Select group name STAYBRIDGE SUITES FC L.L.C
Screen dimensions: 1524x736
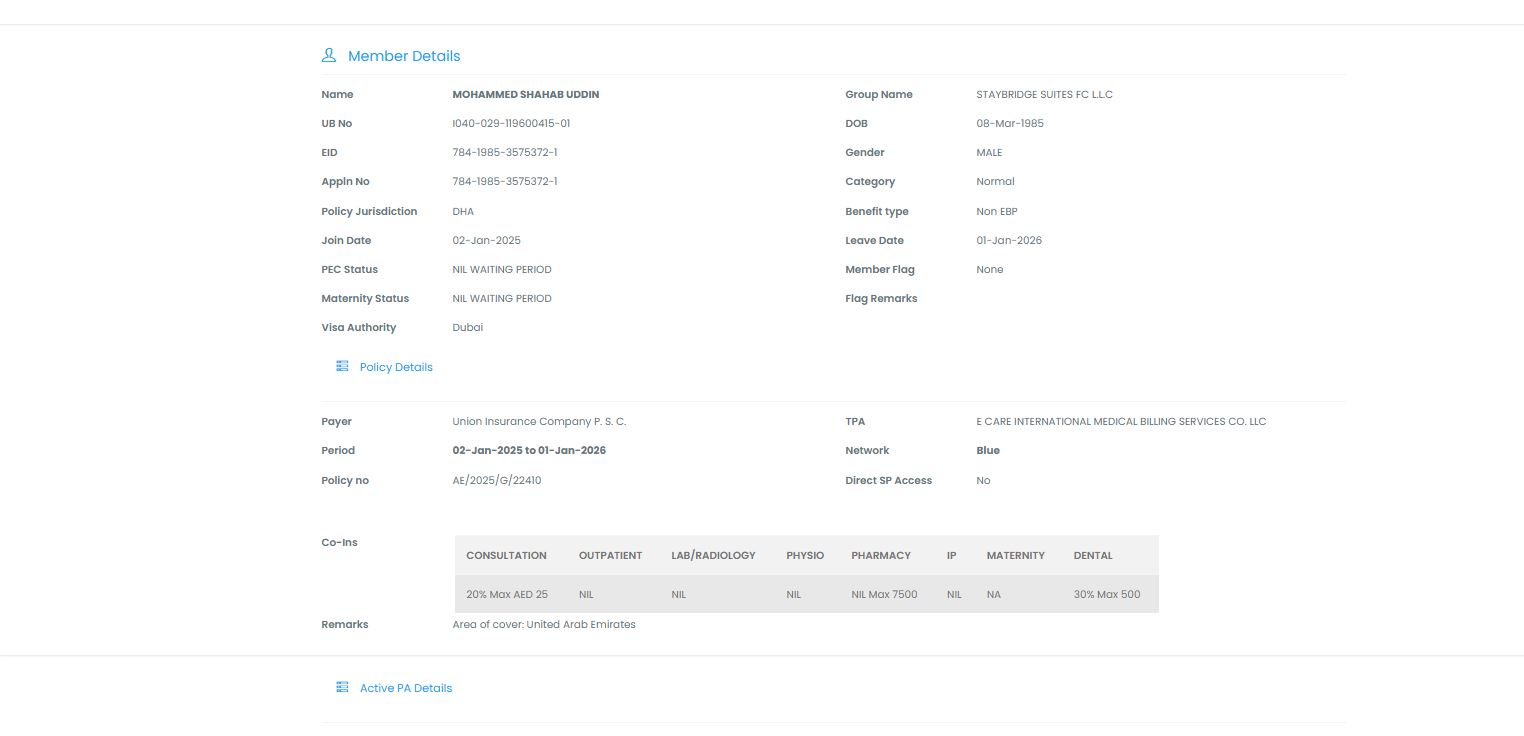pyautogui.click(x=1044, y=94)
